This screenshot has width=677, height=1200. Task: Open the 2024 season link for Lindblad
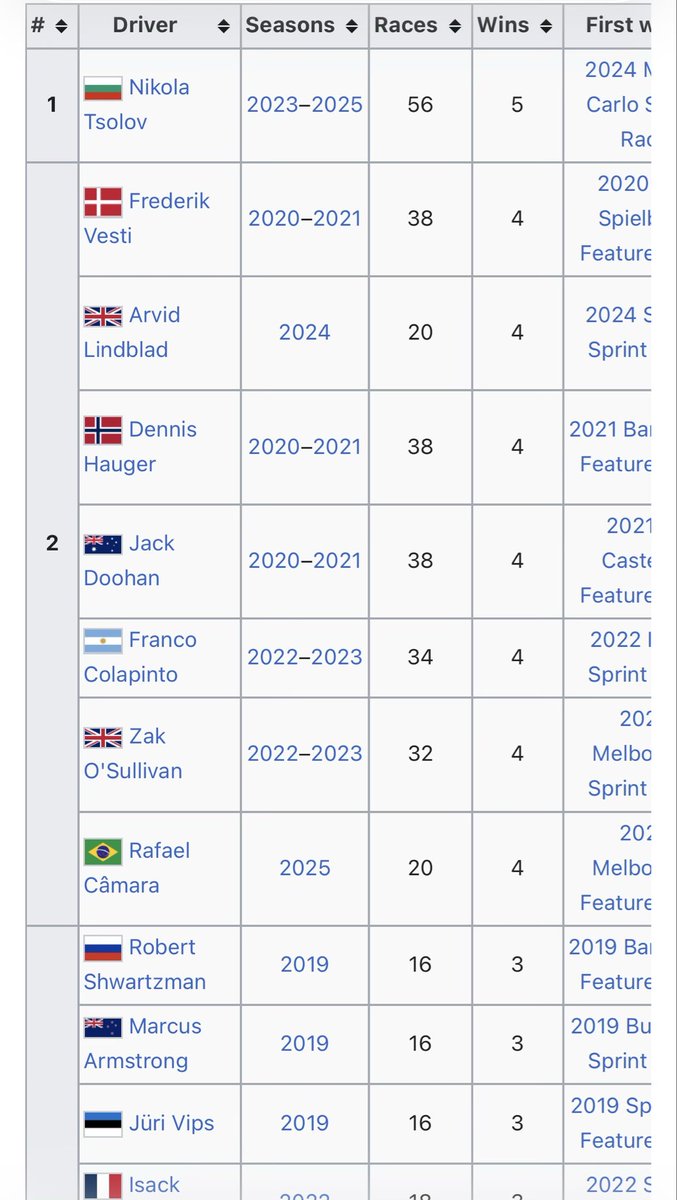[x=305, y=333]
